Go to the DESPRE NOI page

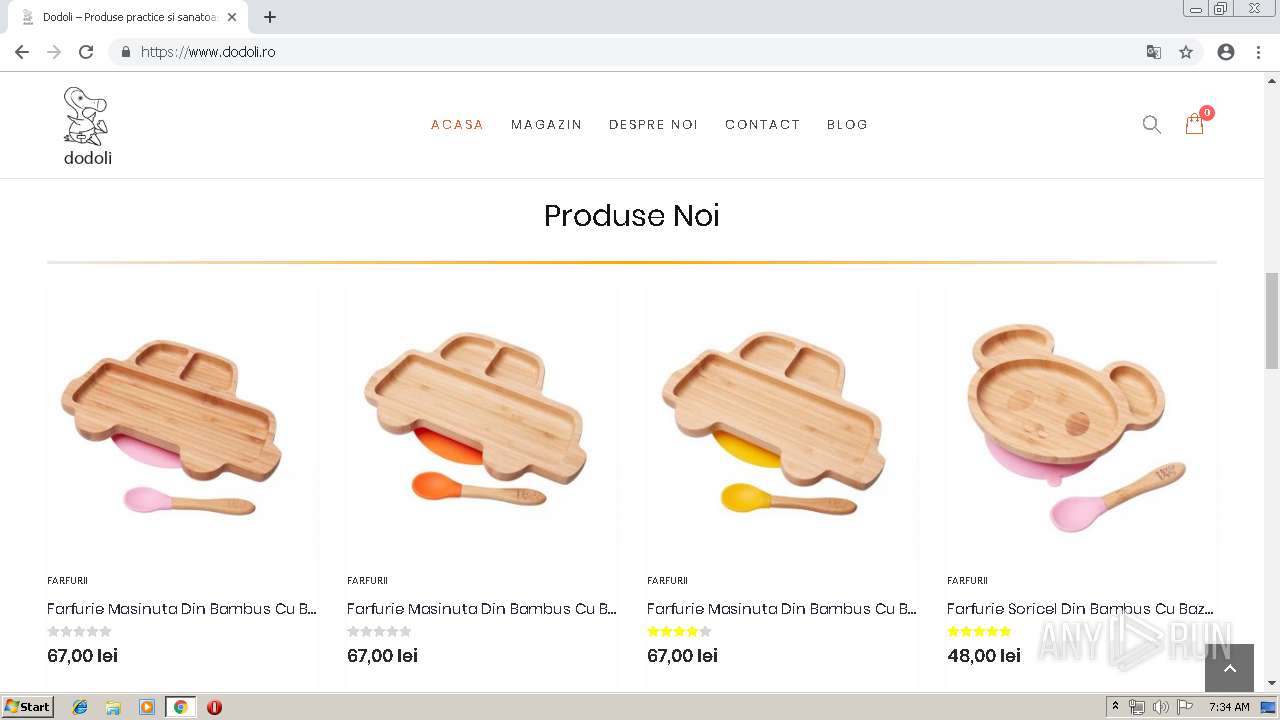(x=653, y=125)
